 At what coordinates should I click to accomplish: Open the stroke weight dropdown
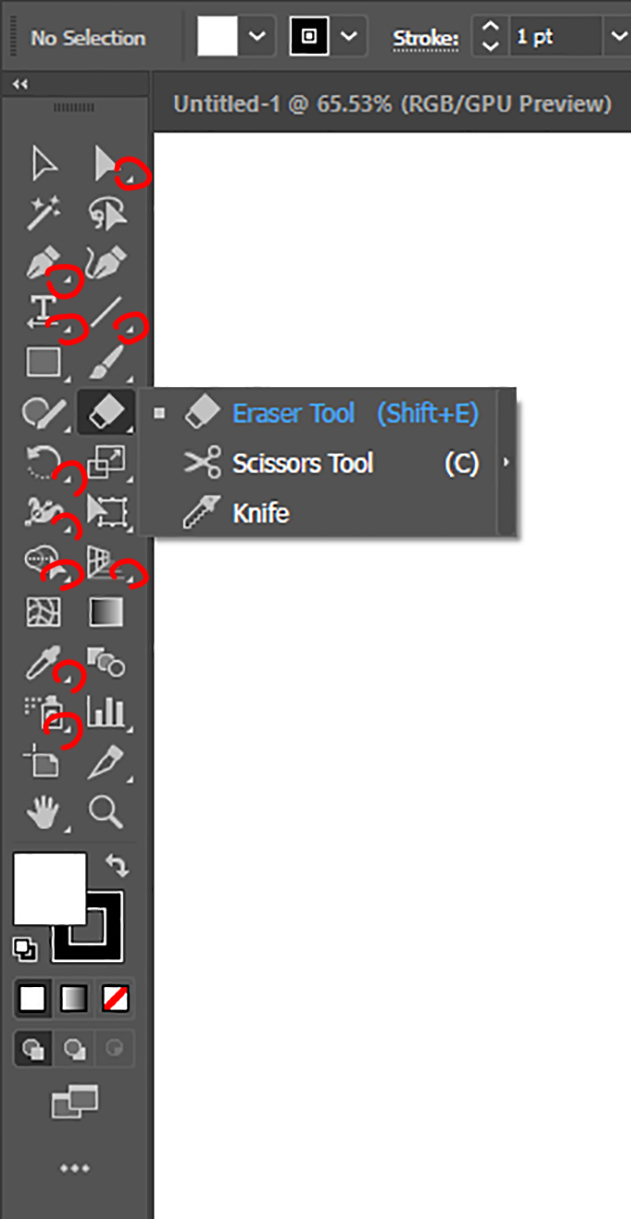619,36
